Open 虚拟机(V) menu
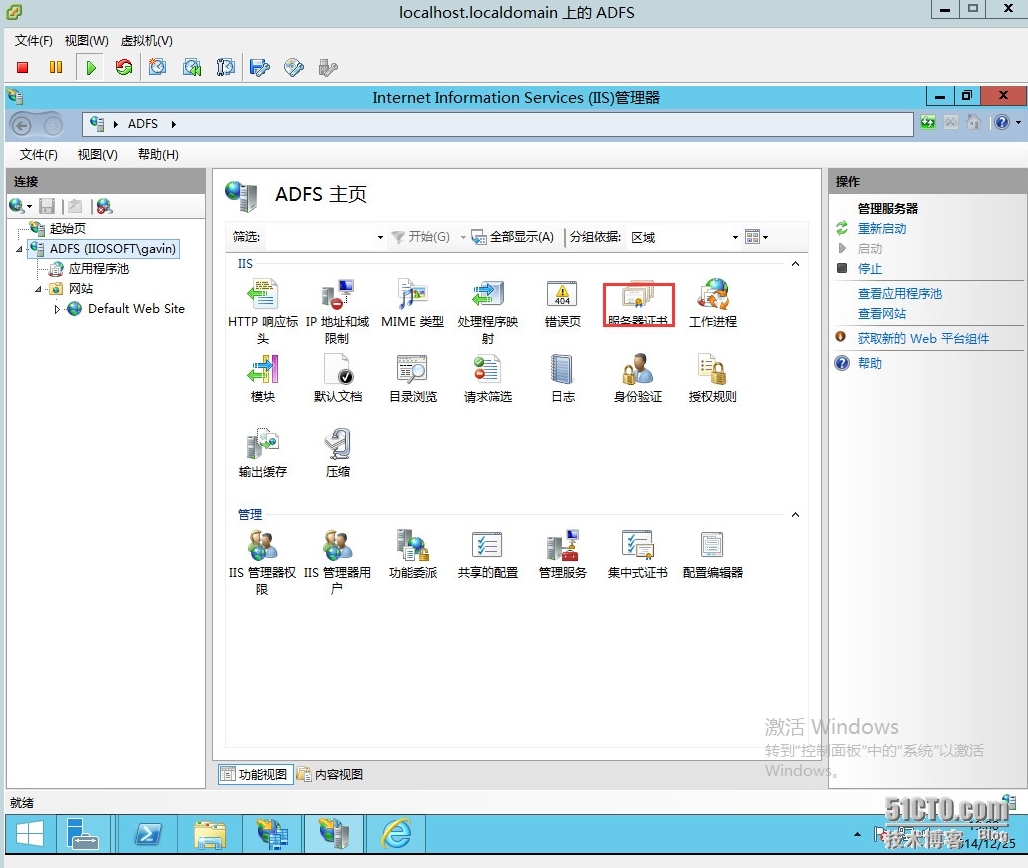Image resolution: width=1028 pixels, height=868 pixels. tap(147, 41)
